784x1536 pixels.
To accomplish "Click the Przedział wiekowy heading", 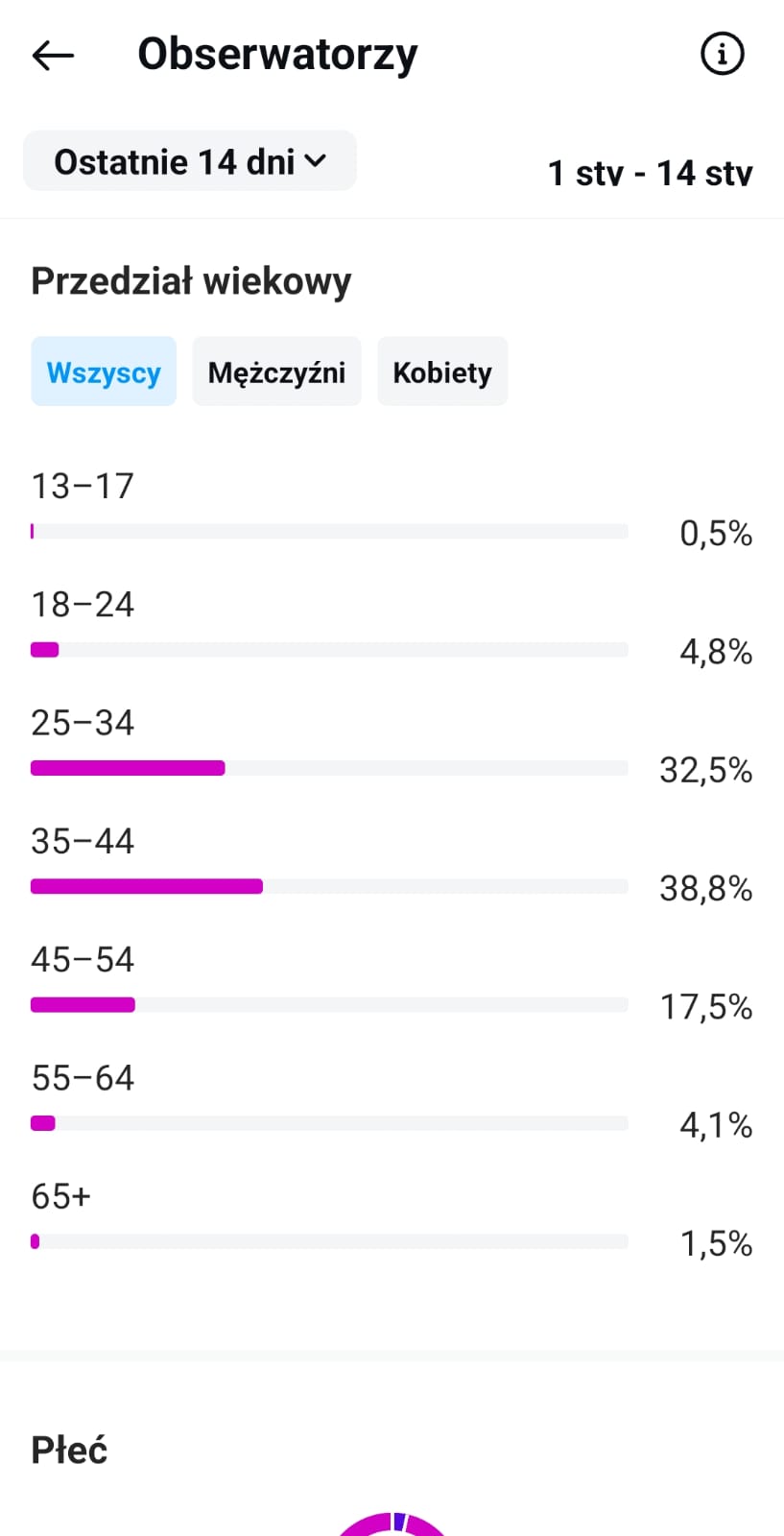I will 191,281.
